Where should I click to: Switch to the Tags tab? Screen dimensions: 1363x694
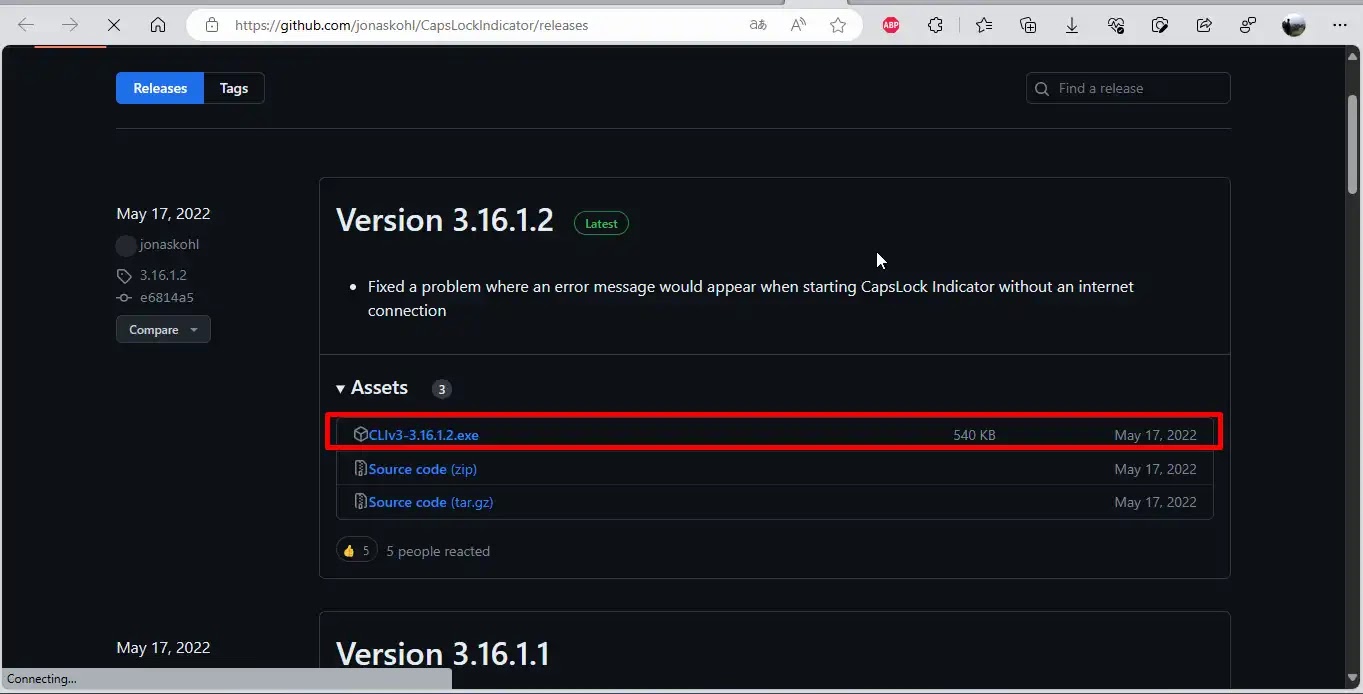(x=234, y=88)
